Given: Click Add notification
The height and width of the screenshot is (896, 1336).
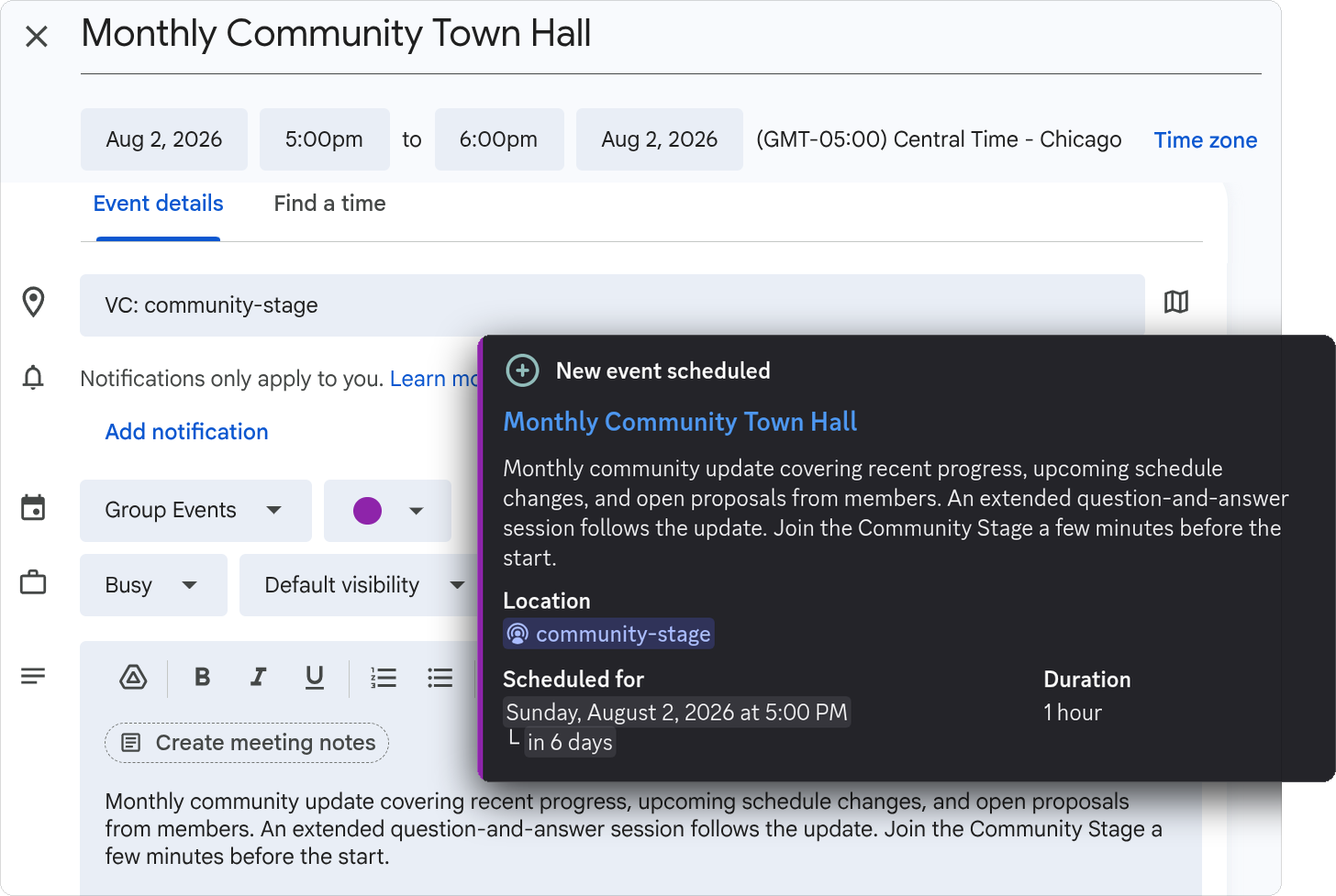Looking at the screenshot, I should tap(187, 432).
